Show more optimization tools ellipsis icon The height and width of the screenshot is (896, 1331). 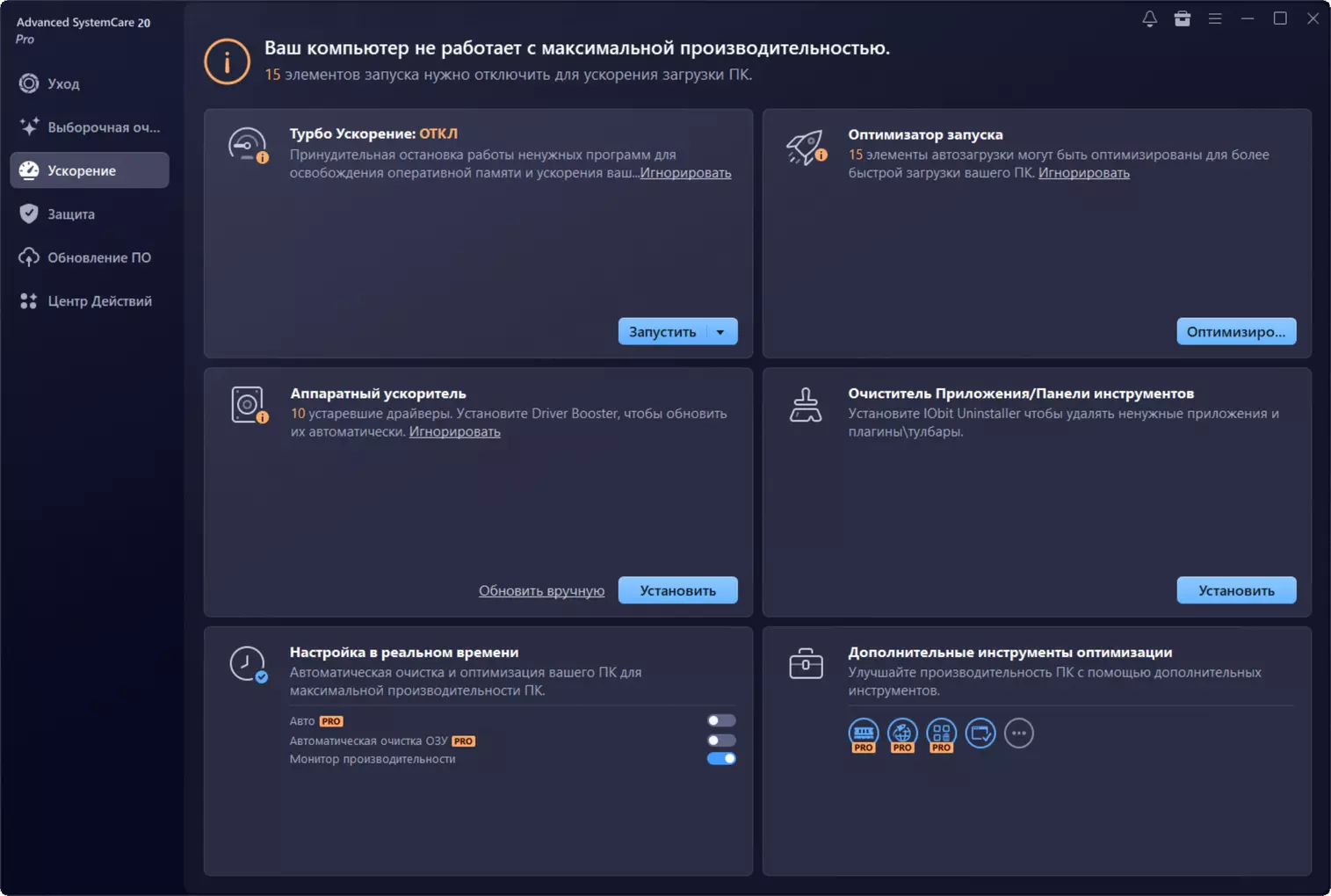pos(1019,733)
